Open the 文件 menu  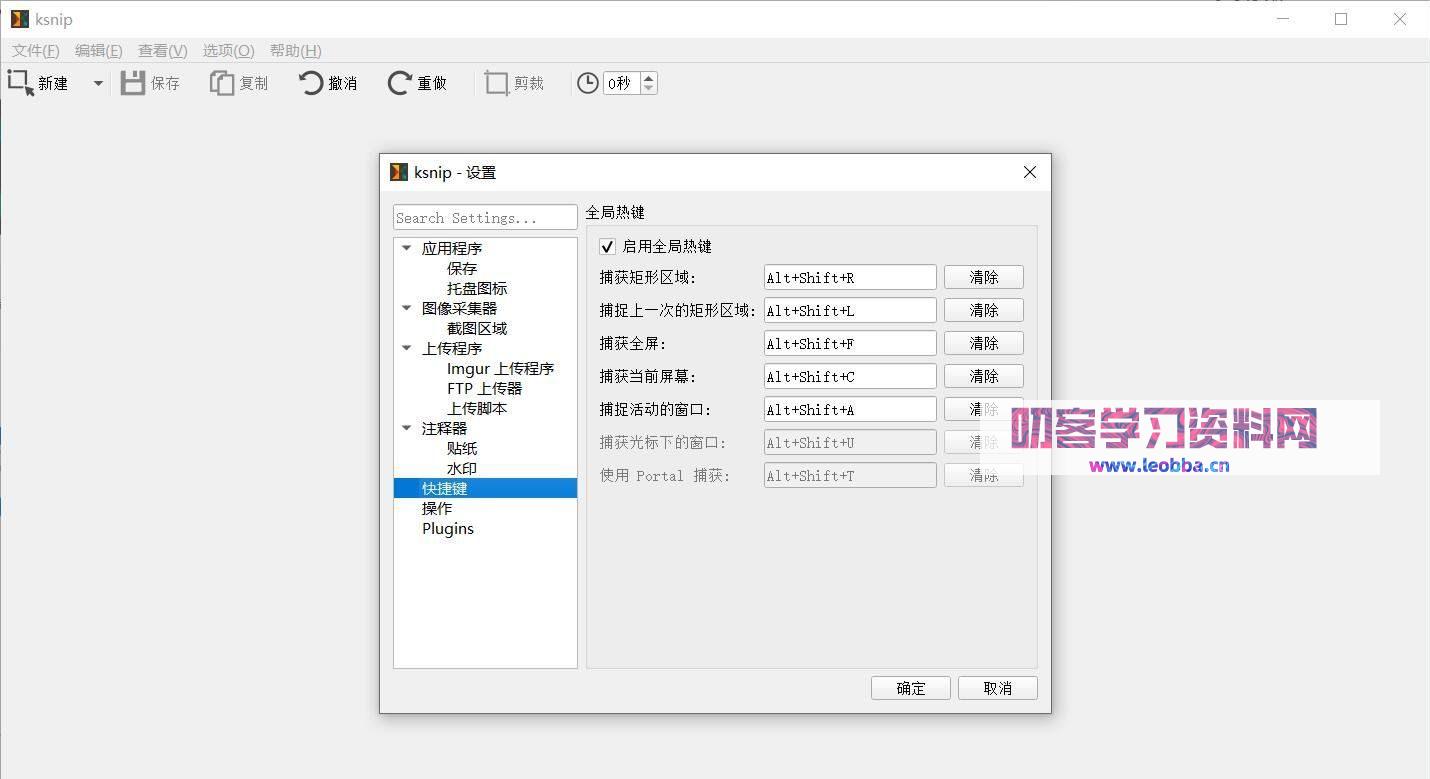(34, 50)
